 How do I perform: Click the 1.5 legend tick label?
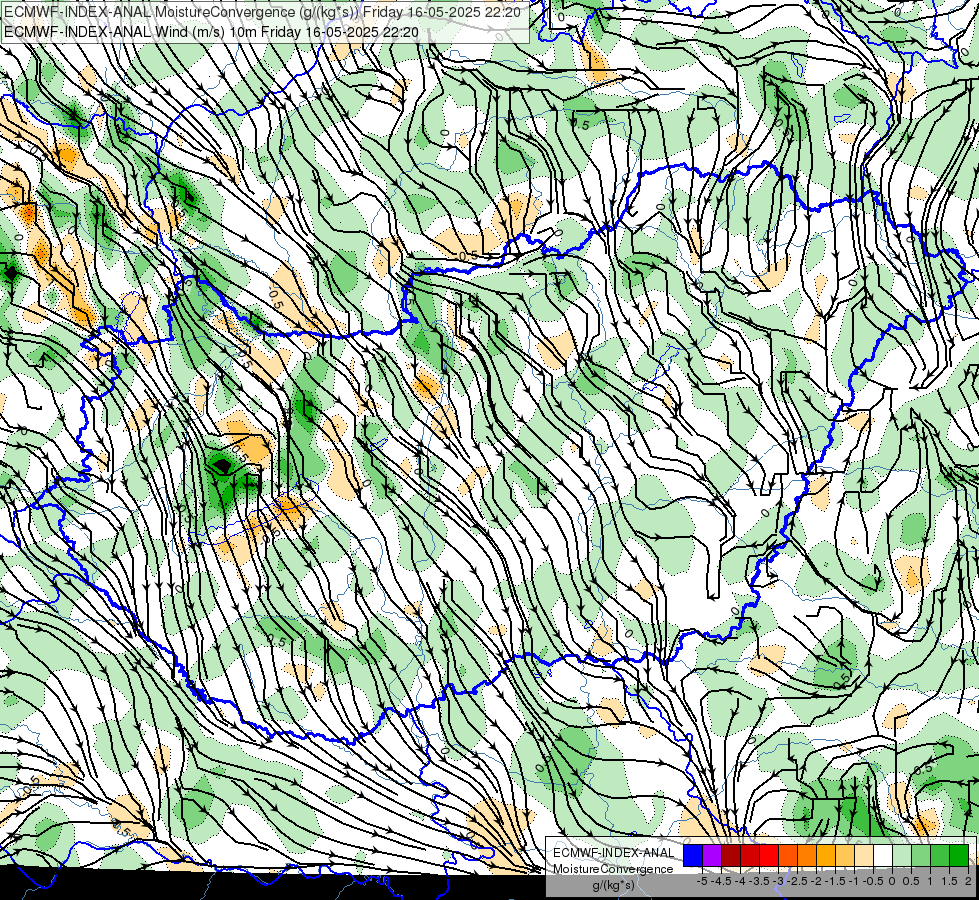click(x=949, y=881)
